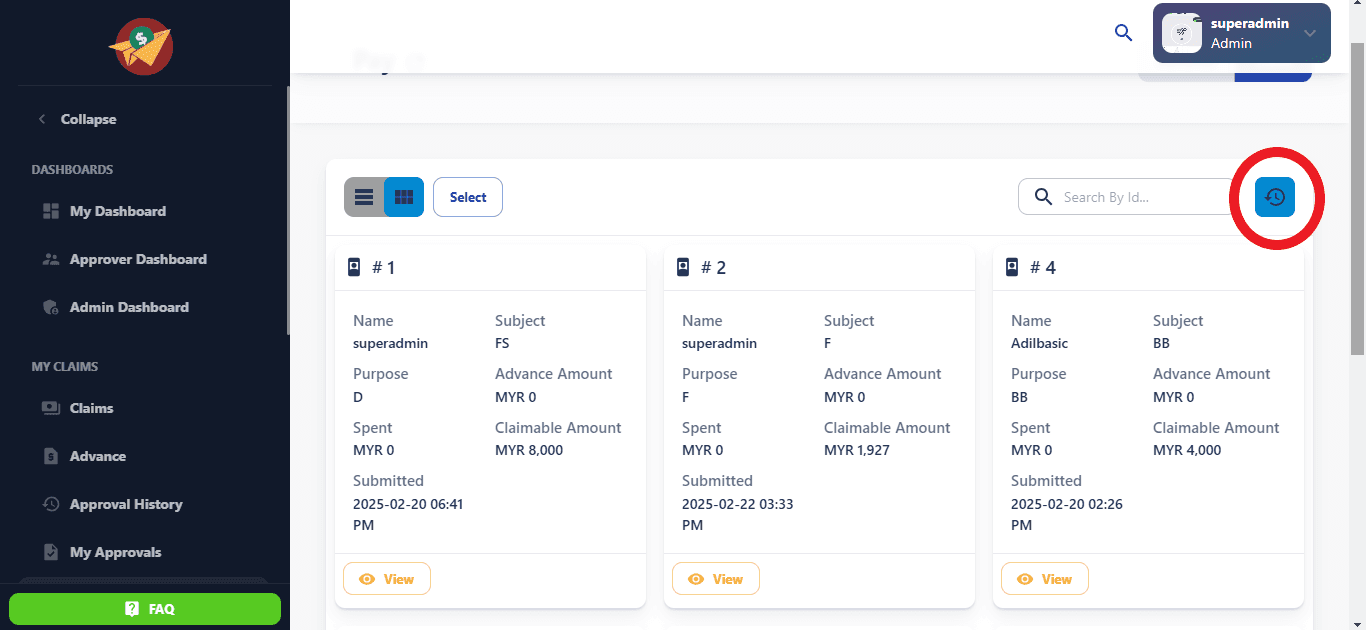This screenshot has width=1366, height=630.
Task: Click the history clock icon button
Action: [1275, 197]
